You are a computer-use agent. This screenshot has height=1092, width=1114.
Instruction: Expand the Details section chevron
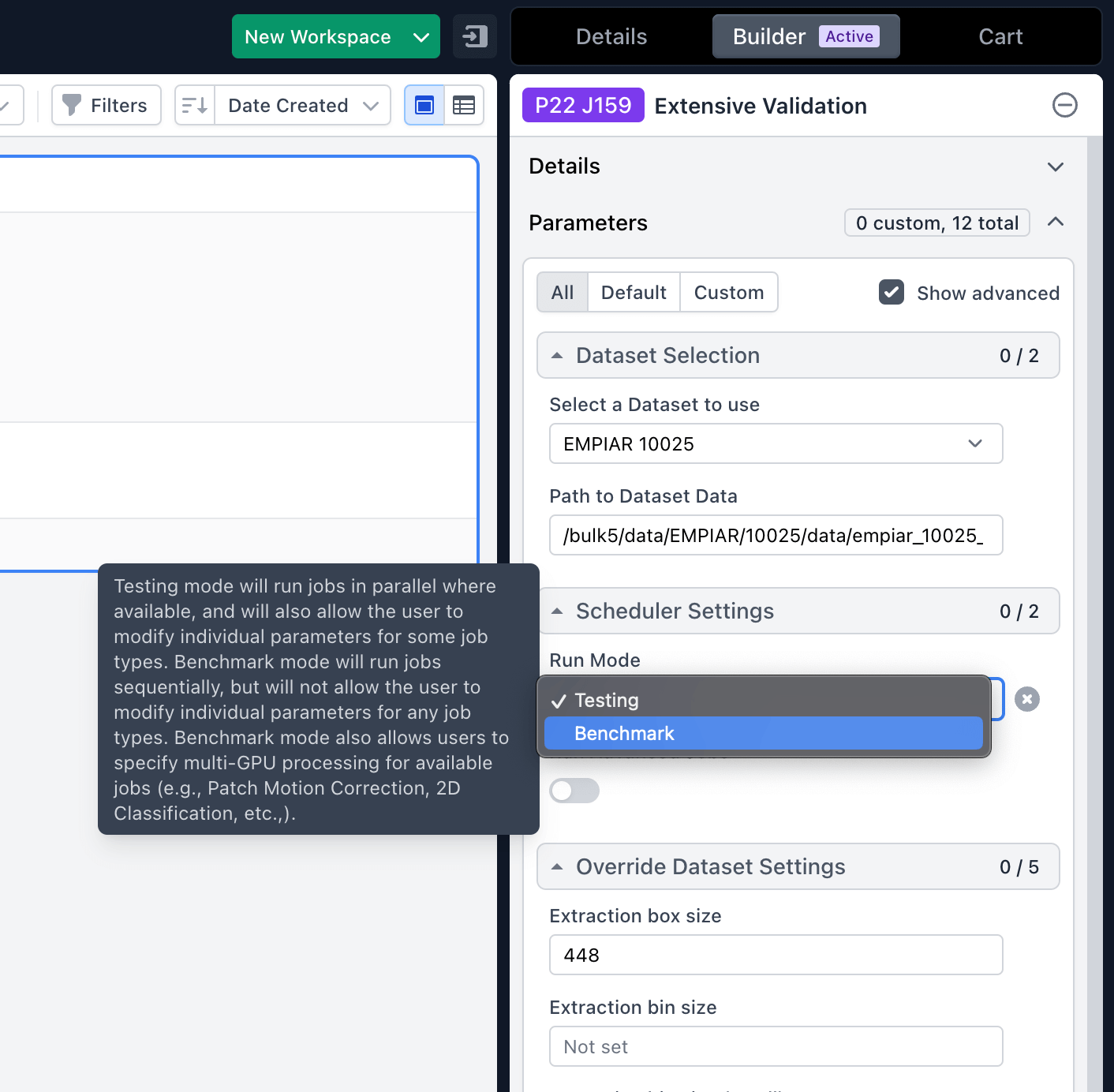coord(1056,166)
